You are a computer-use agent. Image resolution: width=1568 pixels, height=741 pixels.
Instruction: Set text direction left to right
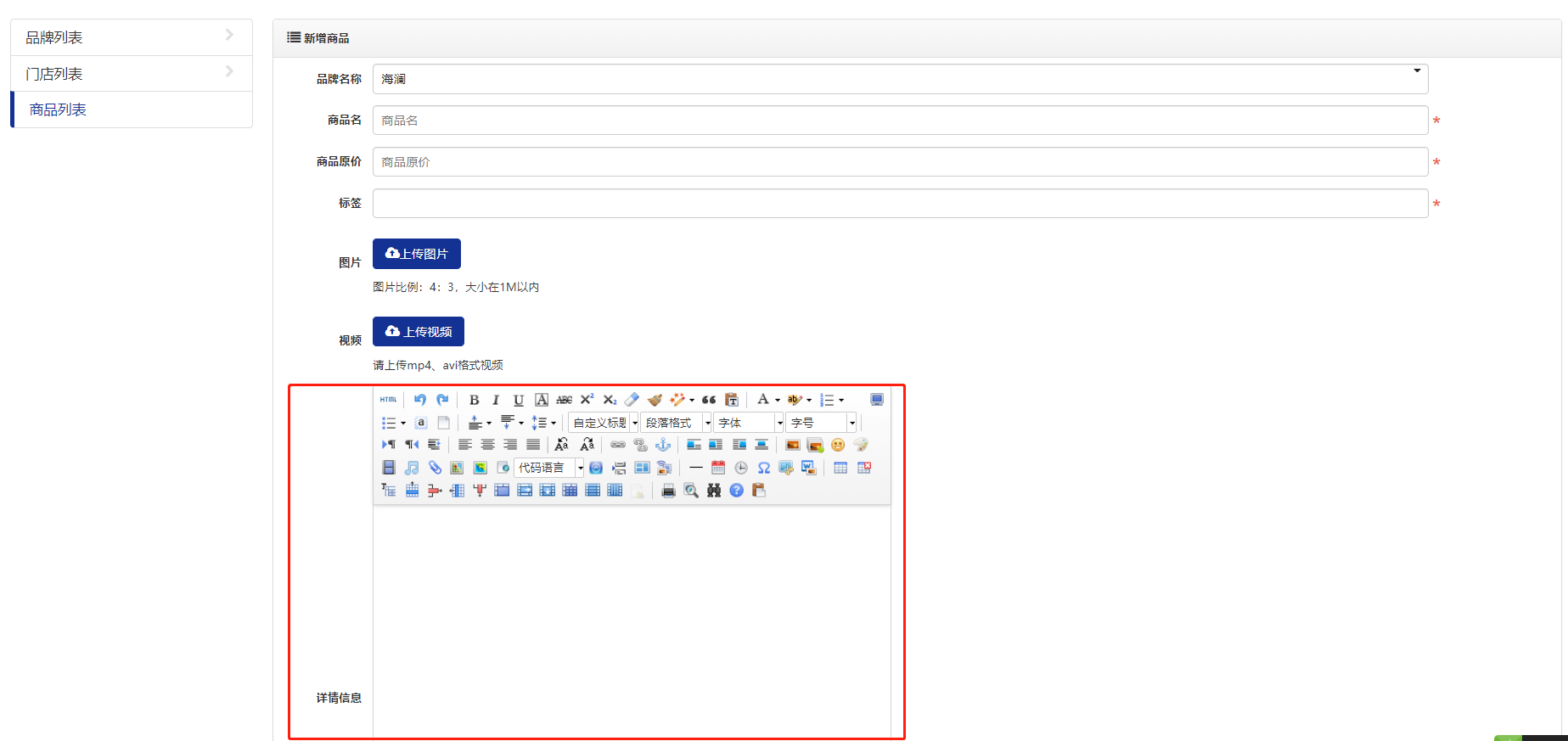click(x=388, y=445)
